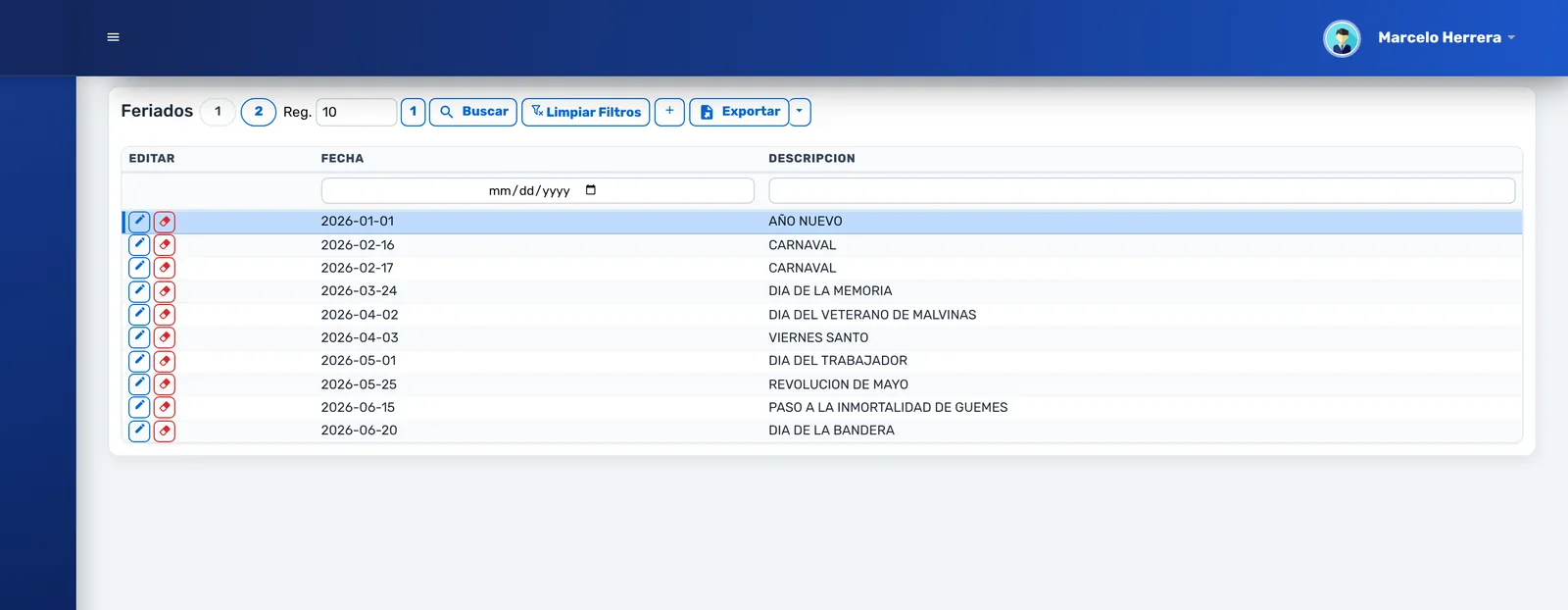The height and width of the screenshot is (610, 1568).
Task: Delete the AÑO NUEVO holiday row
Action: coord(165,222)
